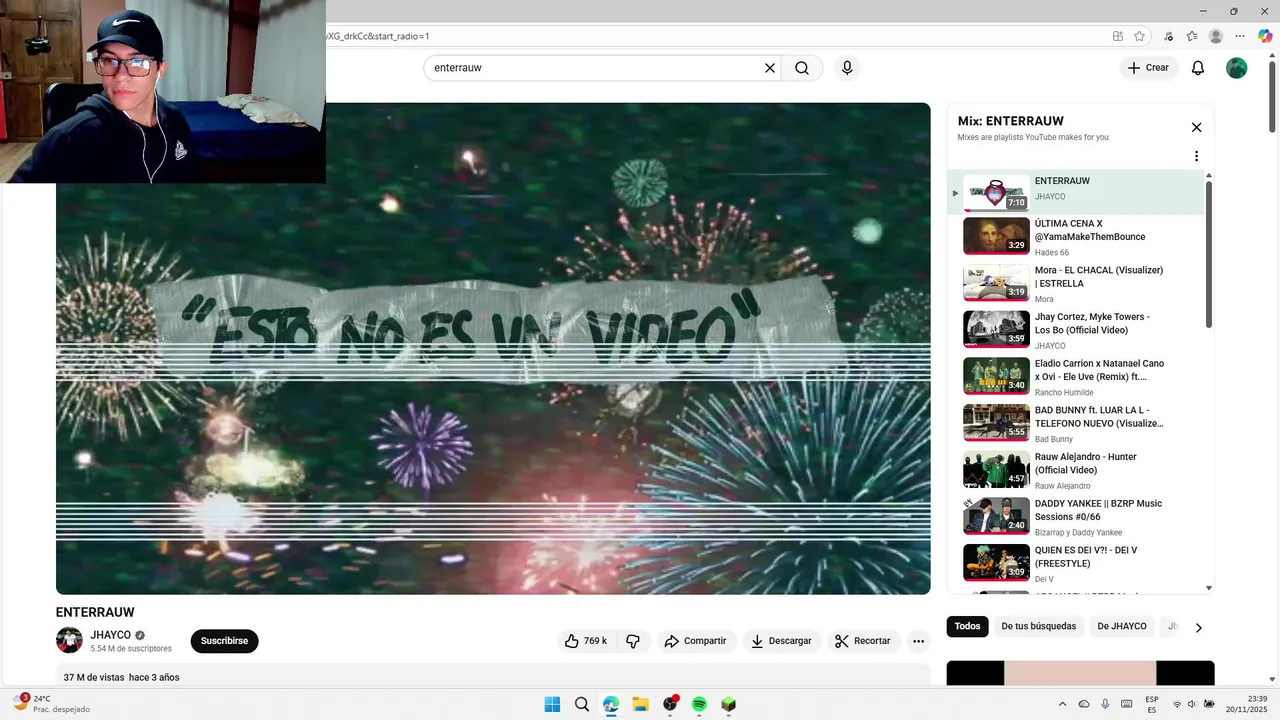
Task: Play Eladio Carrion x Natanael Cano Ele Uve
Action: tap(1076, 378)
